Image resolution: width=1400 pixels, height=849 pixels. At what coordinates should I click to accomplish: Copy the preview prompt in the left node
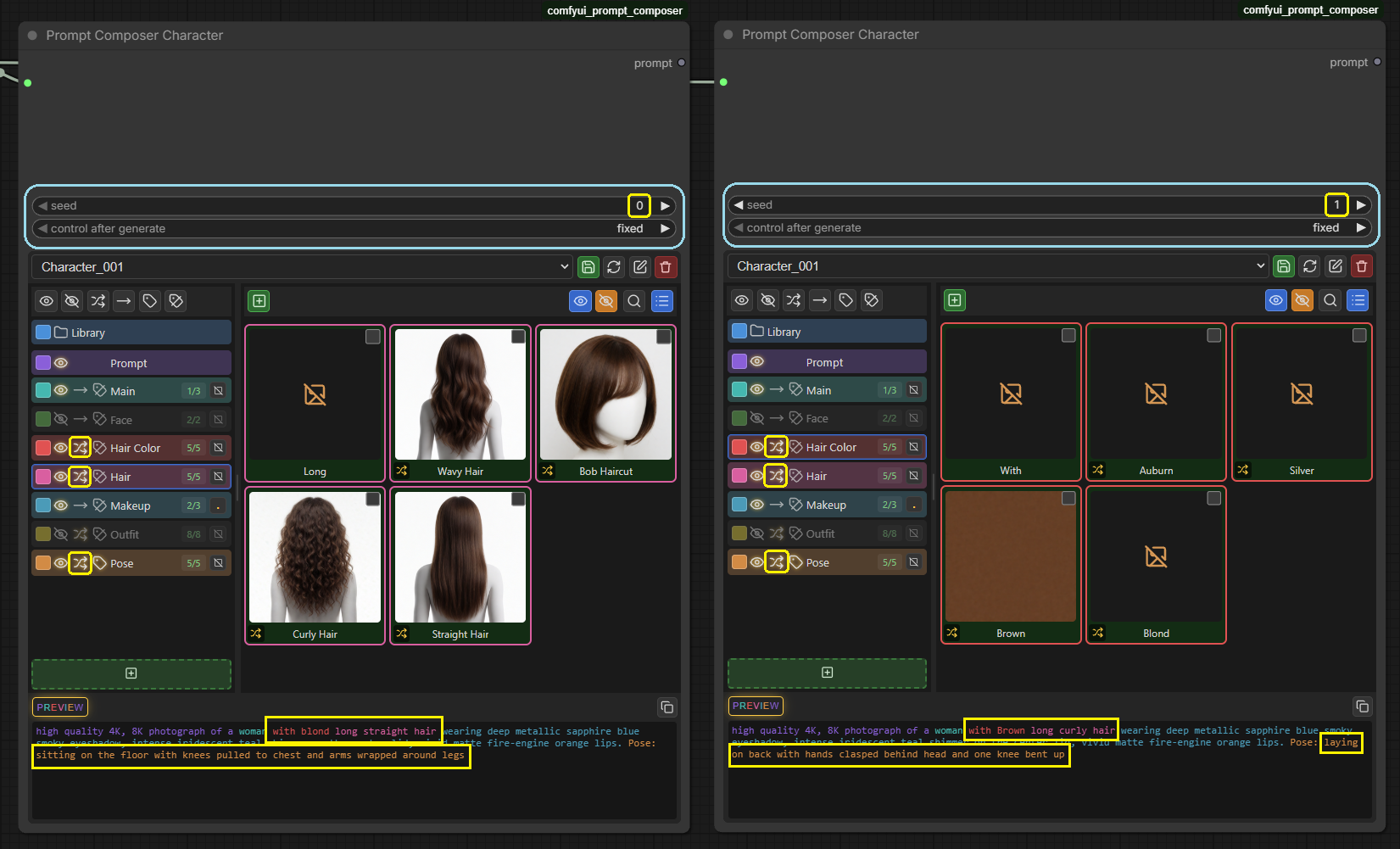tap(667, 707)
